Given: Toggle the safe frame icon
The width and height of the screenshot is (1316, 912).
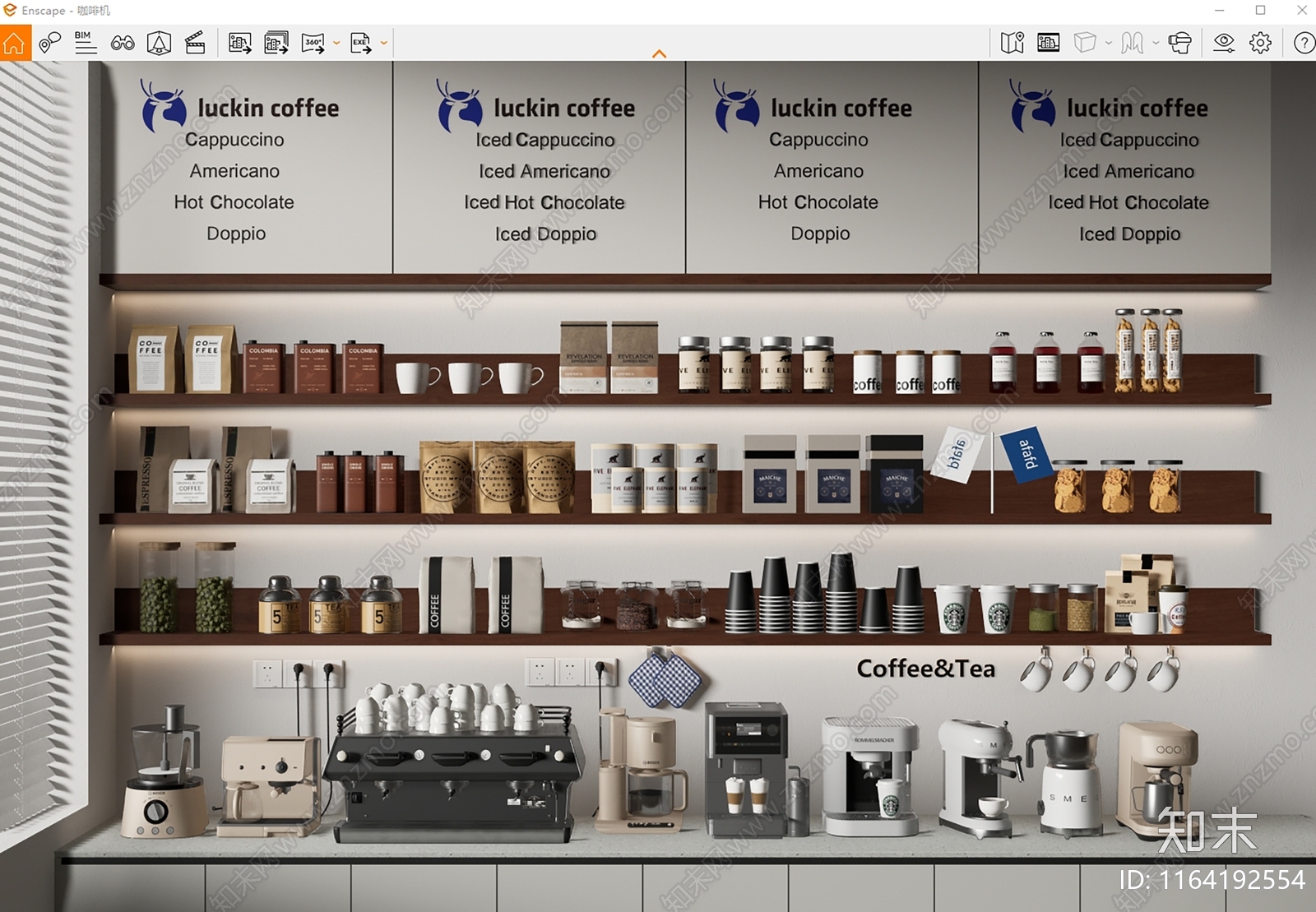Looking at the screenshot, I should [x=1049, y=43].
